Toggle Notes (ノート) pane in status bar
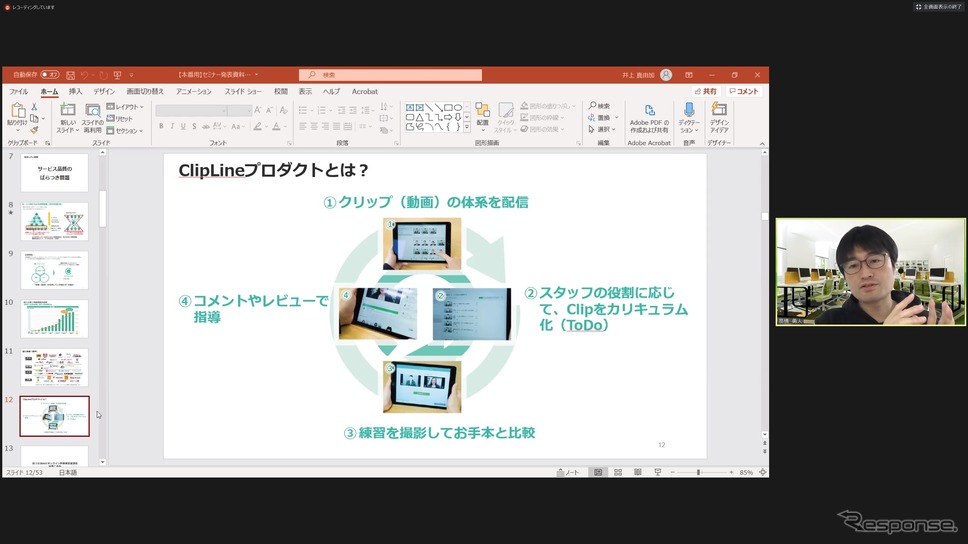 click(567, 472)
